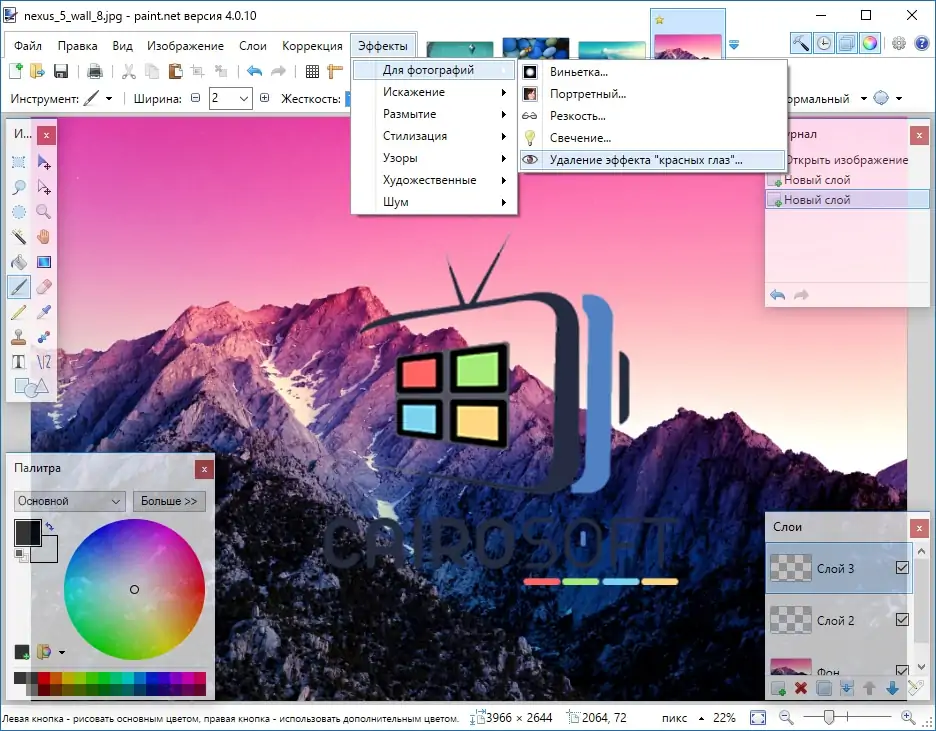Swap primary and secondary colors
Viewport: 936px width, 731px height.
coord(50,526)
